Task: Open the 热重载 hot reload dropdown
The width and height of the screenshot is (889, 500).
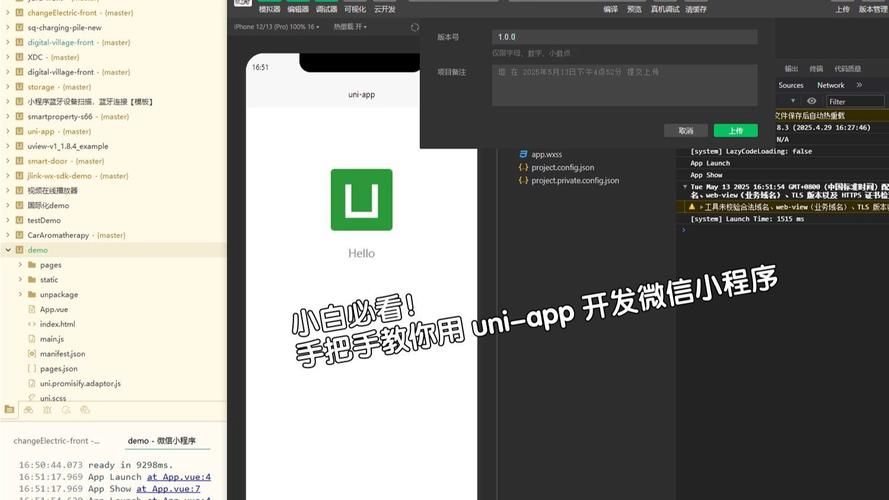Action: click(350, 27)
